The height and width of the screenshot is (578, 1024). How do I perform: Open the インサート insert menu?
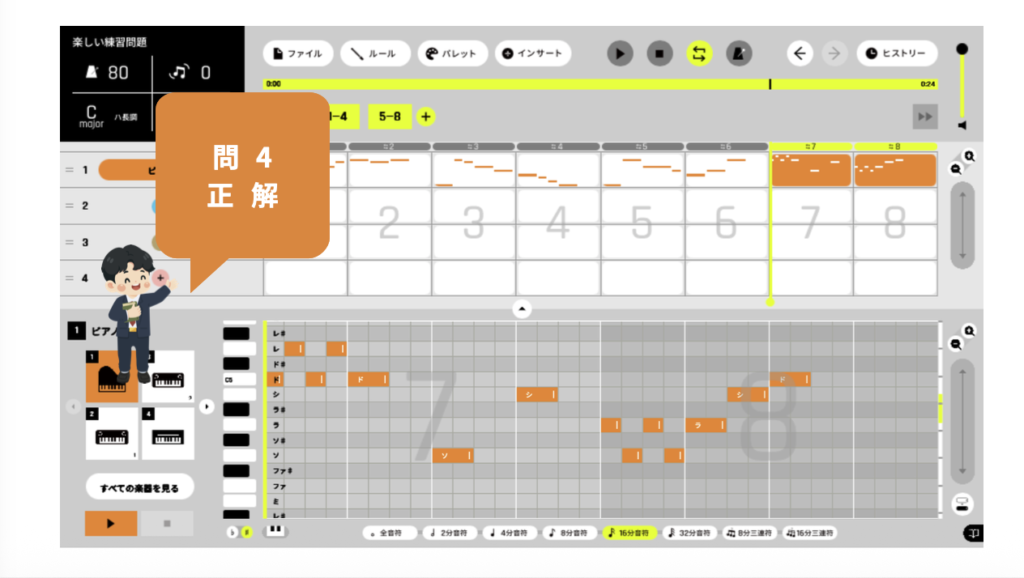tap(532, 53)
